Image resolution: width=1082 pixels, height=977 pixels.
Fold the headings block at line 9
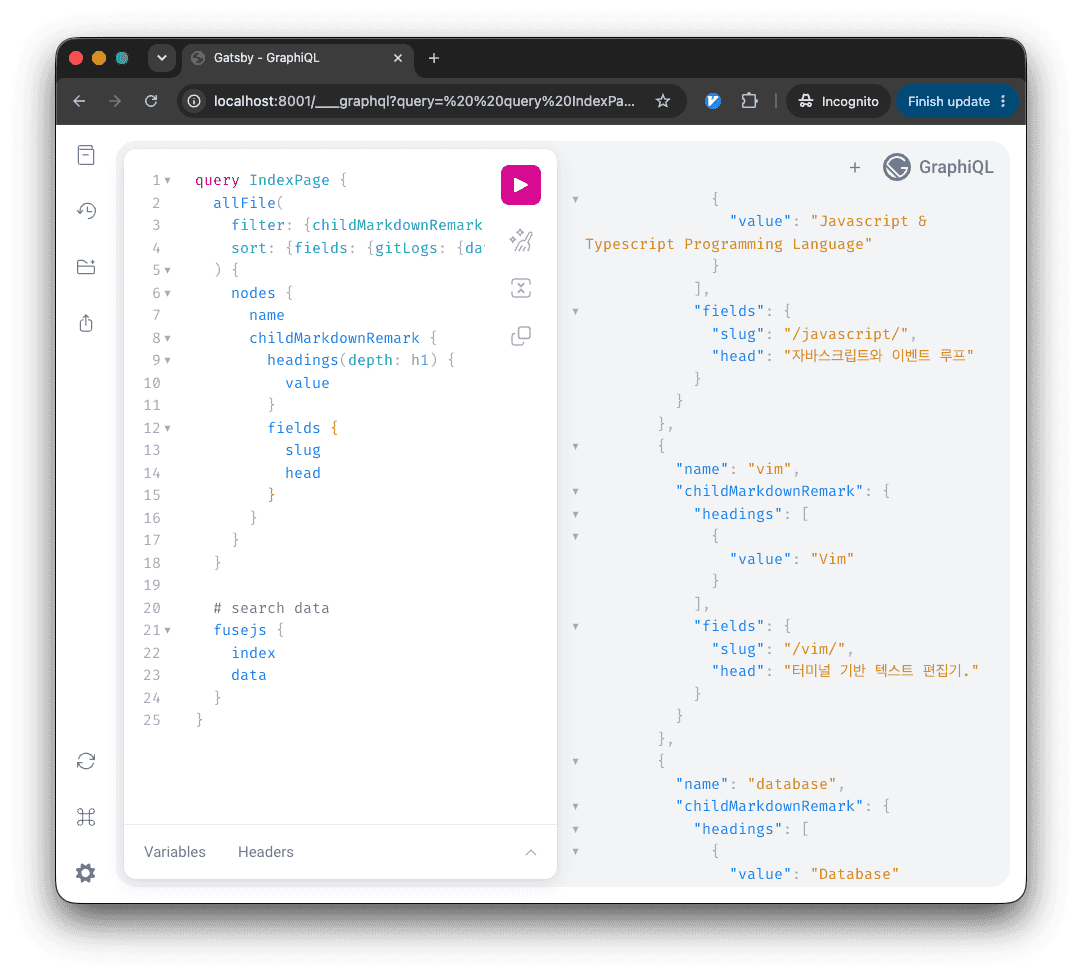tap(168, 360)
